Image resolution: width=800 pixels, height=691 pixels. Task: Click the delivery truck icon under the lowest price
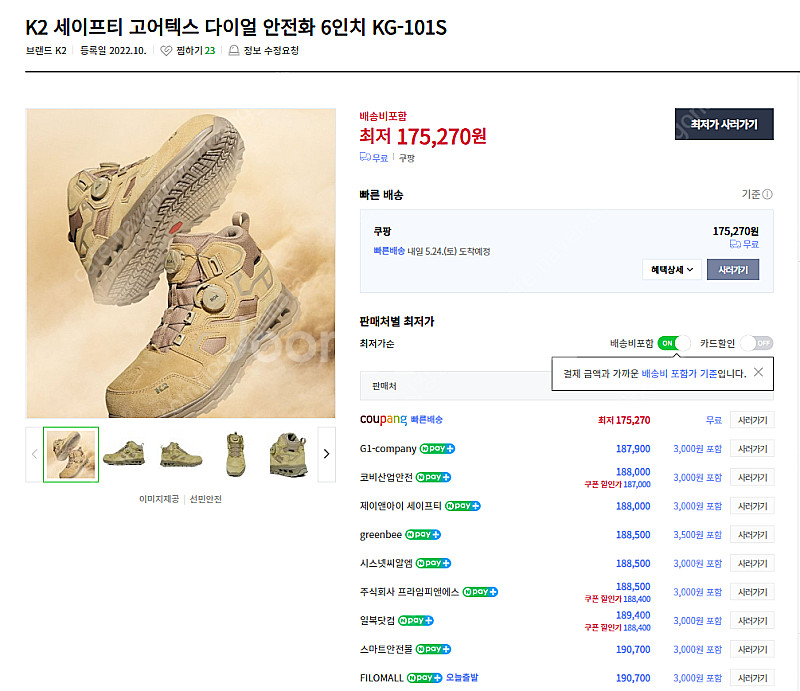click(364, 157)
